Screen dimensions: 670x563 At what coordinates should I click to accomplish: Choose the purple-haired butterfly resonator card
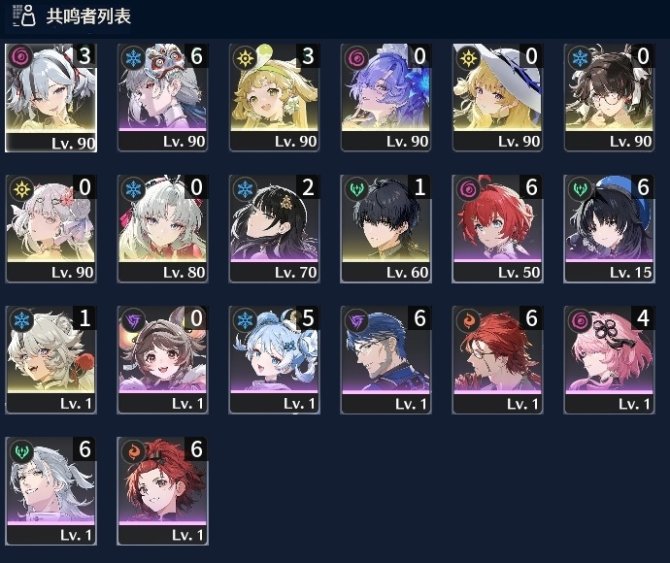386,97
